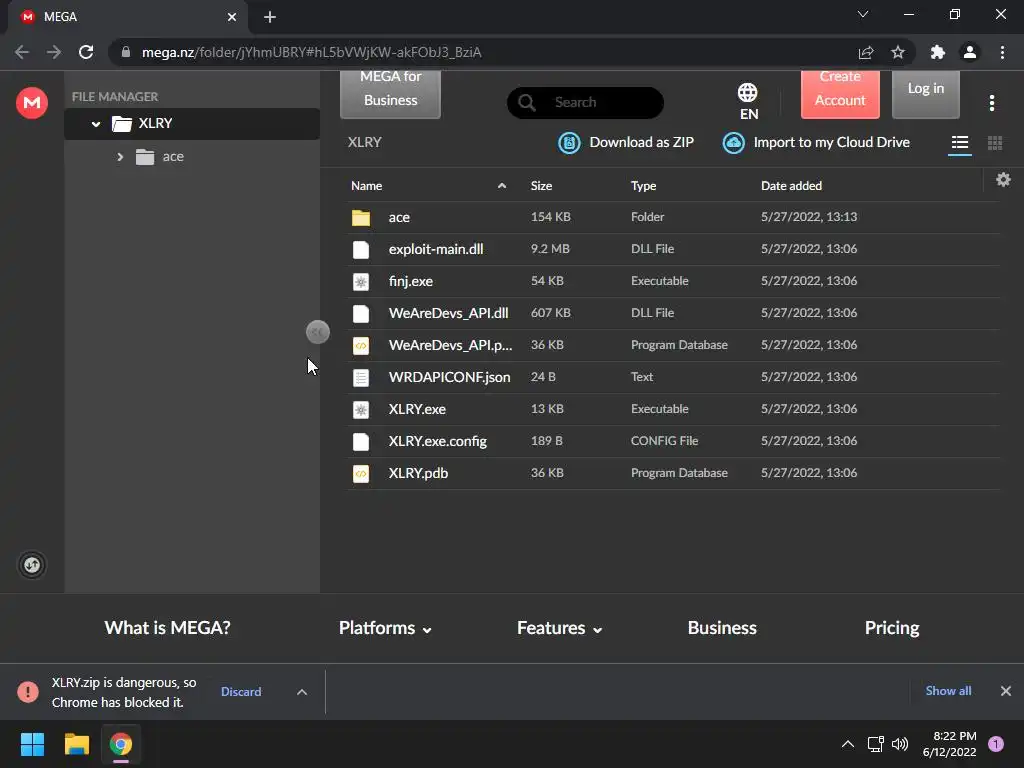This screenshot has width=1024, height=768.
Task: Click Show all downloads
Action: click(x=948, y=691)
